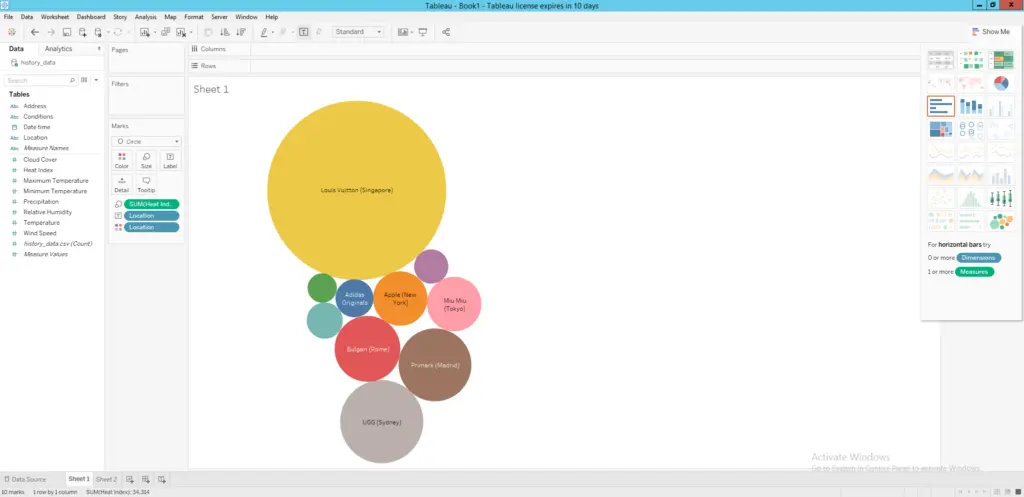
Task: Toggle the Show Me panel
Action: click(990, 32)
